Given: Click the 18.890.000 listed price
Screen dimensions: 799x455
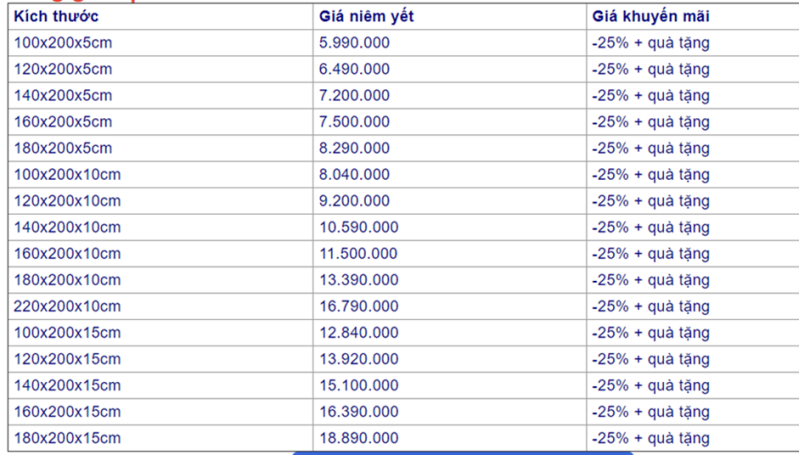Looking at the screenshot, I should [x=359, y=438].
